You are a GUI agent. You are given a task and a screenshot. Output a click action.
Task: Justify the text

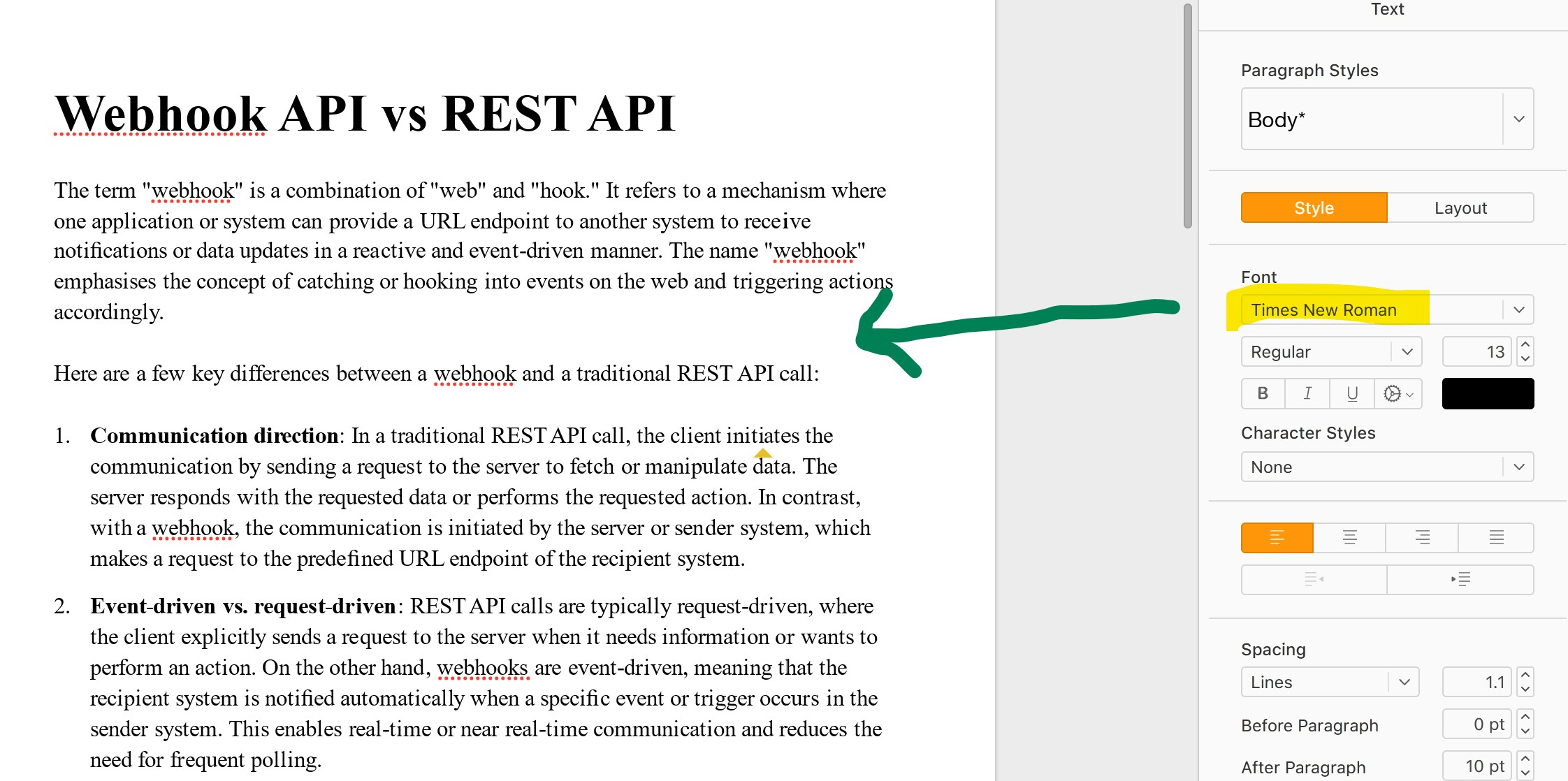[x=1496, y=537]
